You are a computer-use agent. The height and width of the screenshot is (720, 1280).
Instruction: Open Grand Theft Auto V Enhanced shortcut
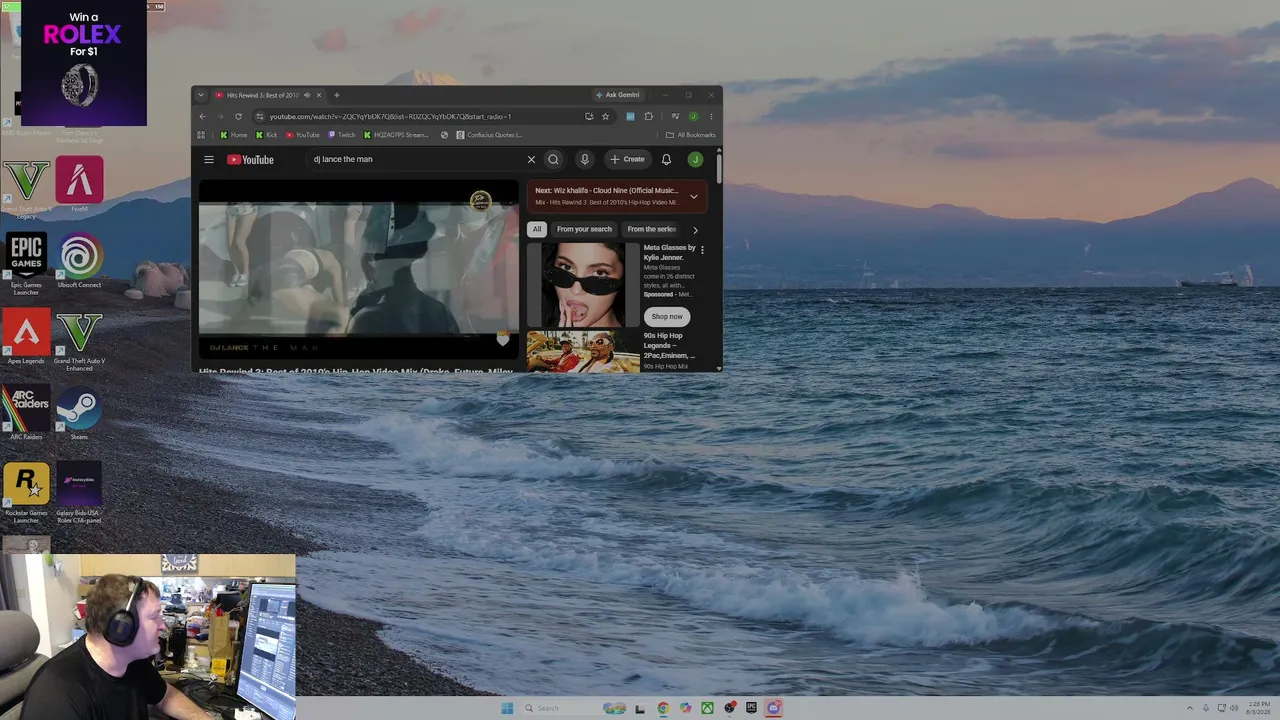pos(79,341)
